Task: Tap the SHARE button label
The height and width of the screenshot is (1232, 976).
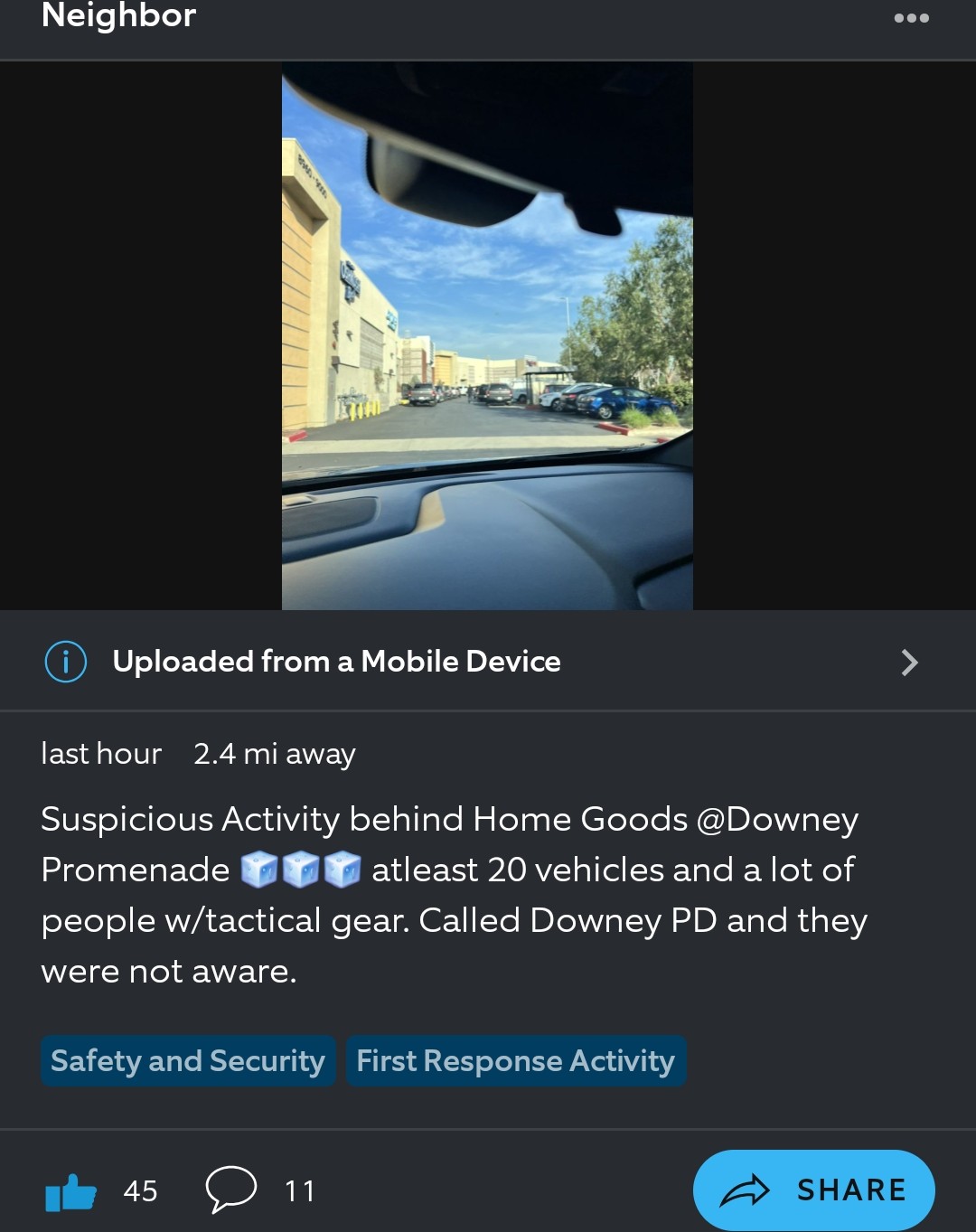Action: tap(851, 1190)
